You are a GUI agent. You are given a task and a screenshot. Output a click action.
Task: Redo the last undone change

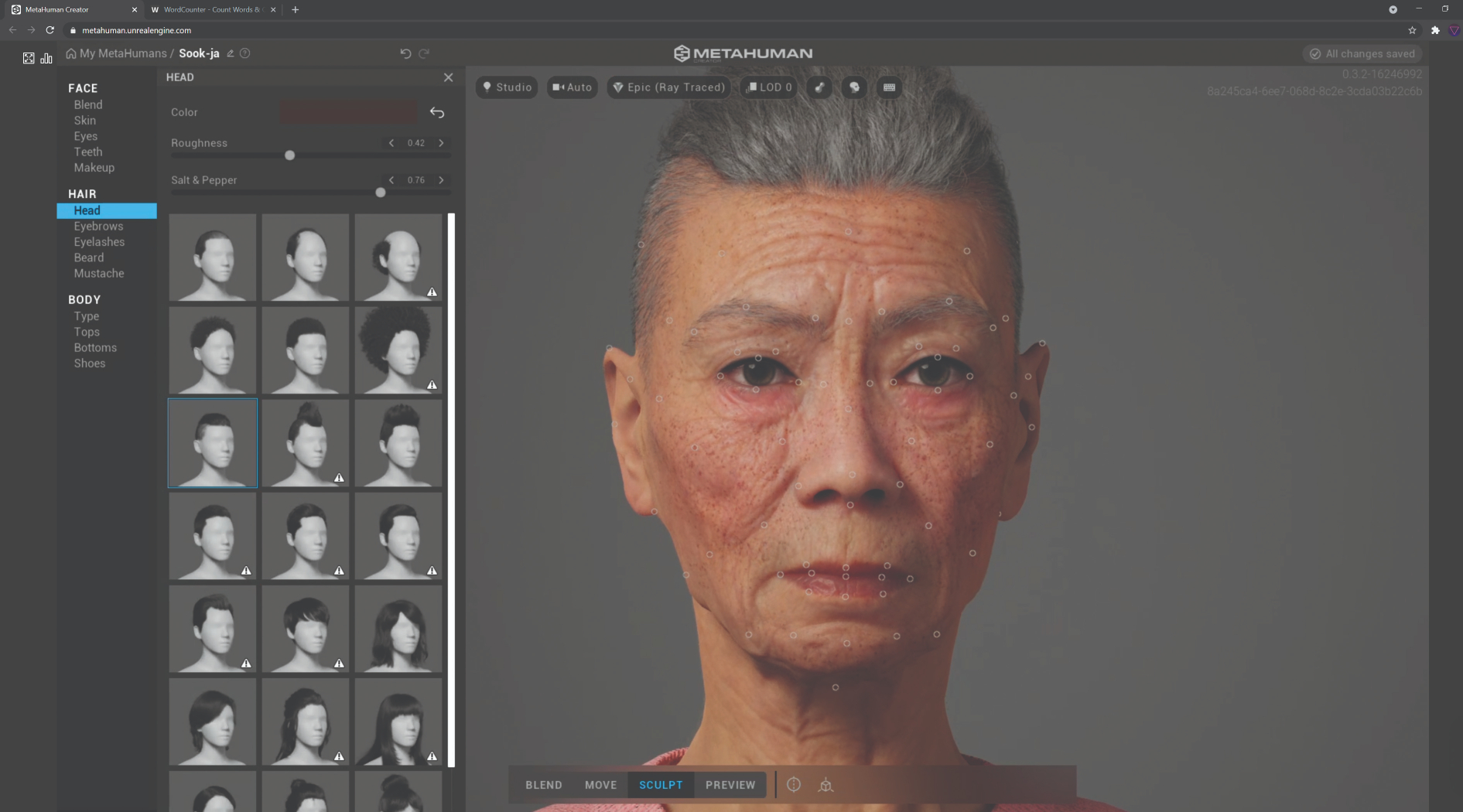point(424,53)
